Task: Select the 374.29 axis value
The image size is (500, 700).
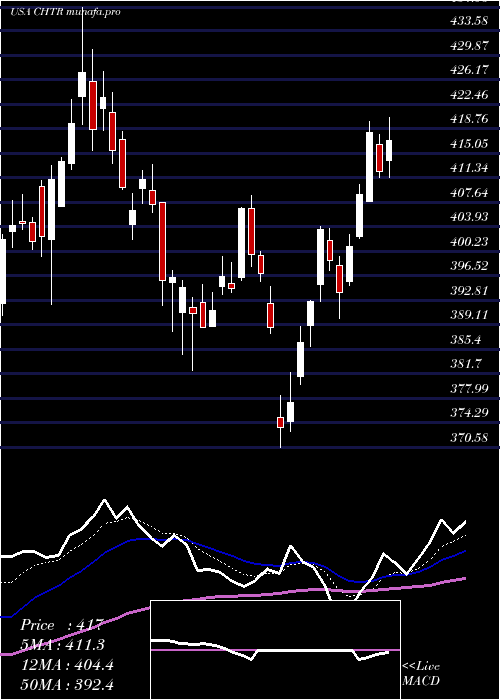Action: [x=468, y=413]
